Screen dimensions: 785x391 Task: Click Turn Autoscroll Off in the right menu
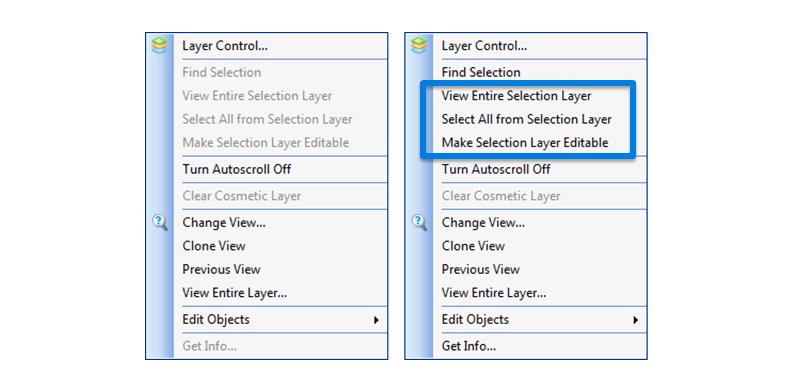coord(496,169)
